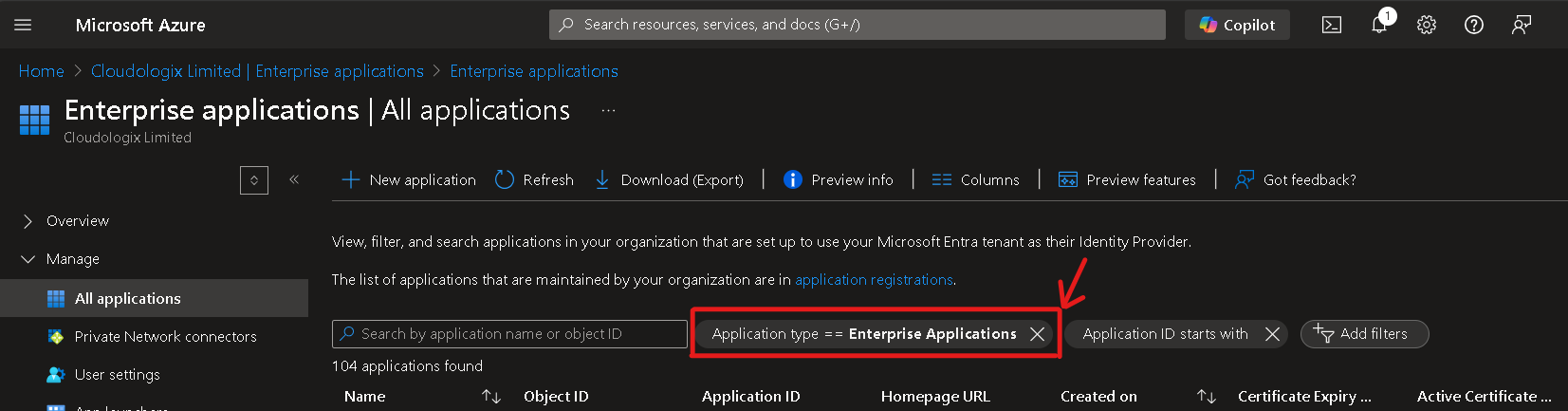The image size is (1568, 411).
Task: Click the Active Certificate column header
Action: coord(1485,397)
